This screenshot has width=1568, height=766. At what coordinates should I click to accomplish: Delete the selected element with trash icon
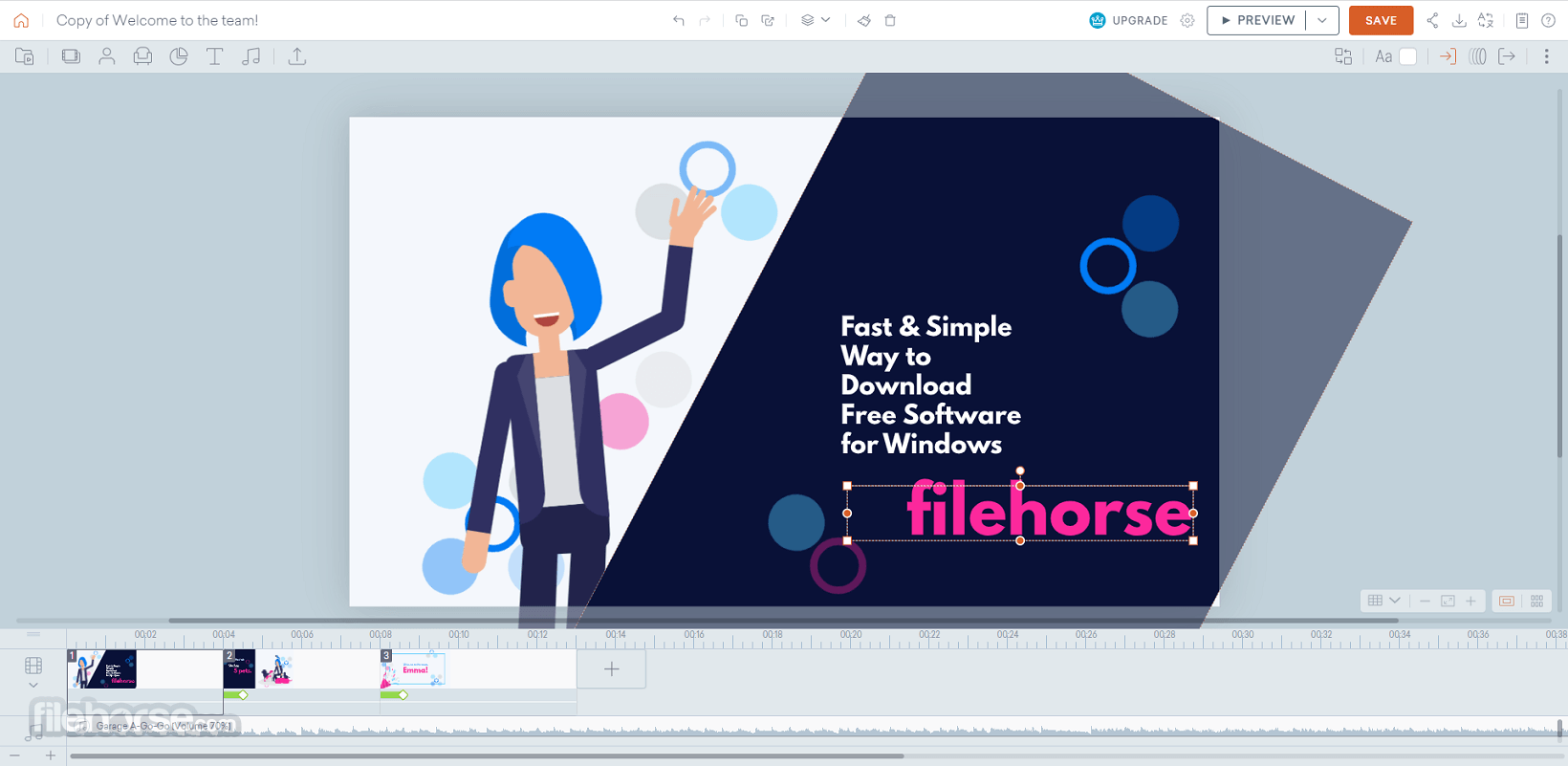890,20
